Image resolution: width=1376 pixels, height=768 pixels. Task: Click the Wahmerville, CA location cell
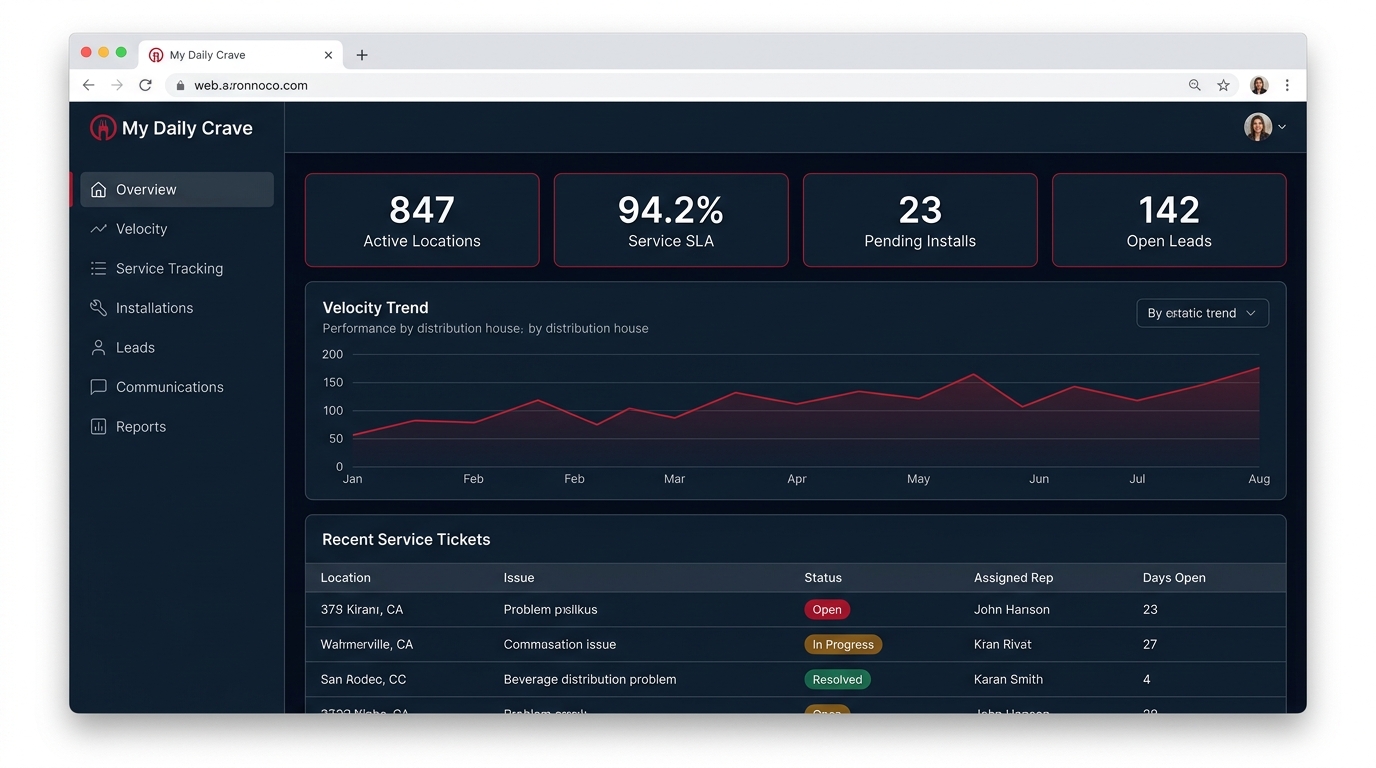pyautogui.click(x=366, y=645)
